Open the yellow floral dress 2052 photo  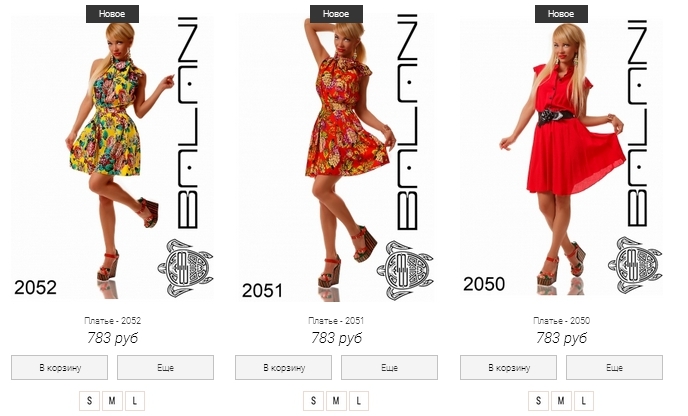pos(112,158)
